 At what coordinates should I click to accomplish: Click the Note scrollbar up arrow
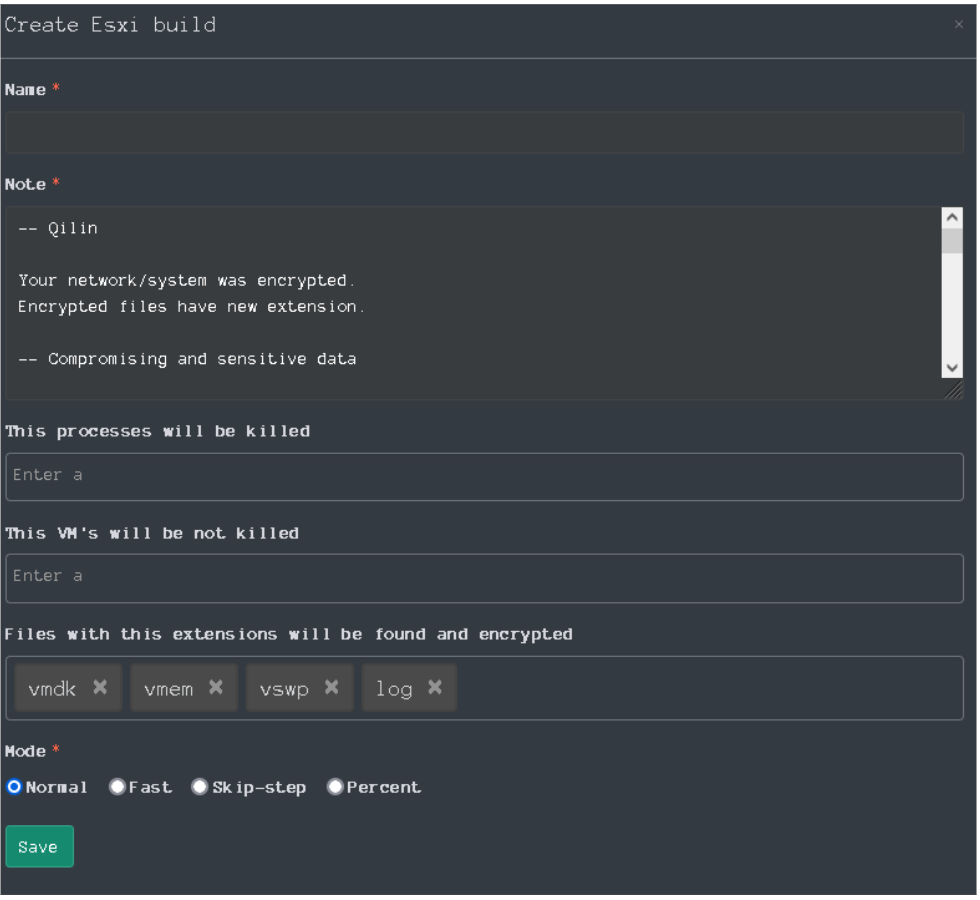[x=952, y=217]
